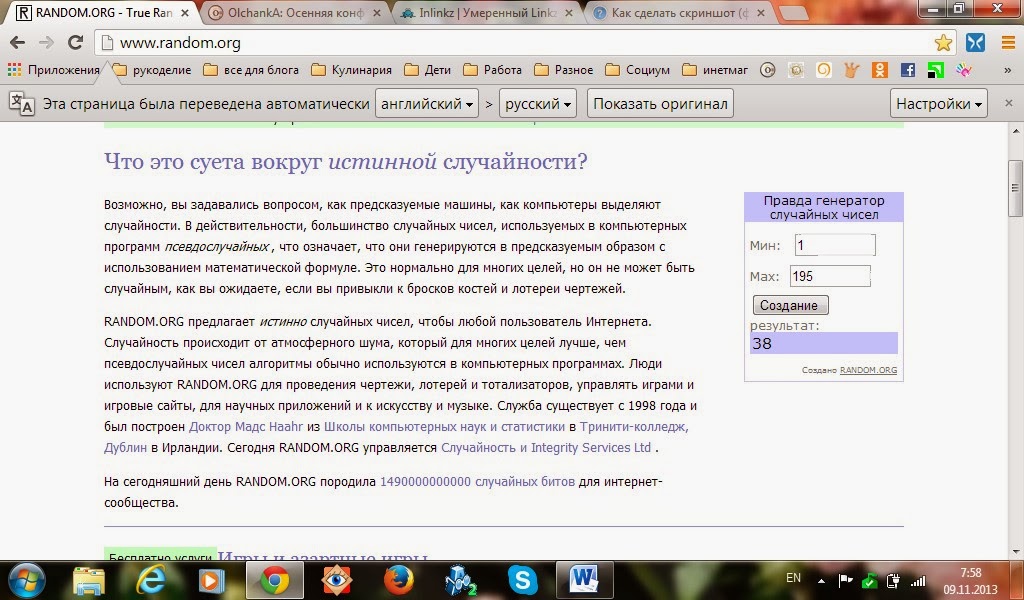Click the EN language indicator
1024x600 pixels.
pyautogui.click(x=793, y=578)
